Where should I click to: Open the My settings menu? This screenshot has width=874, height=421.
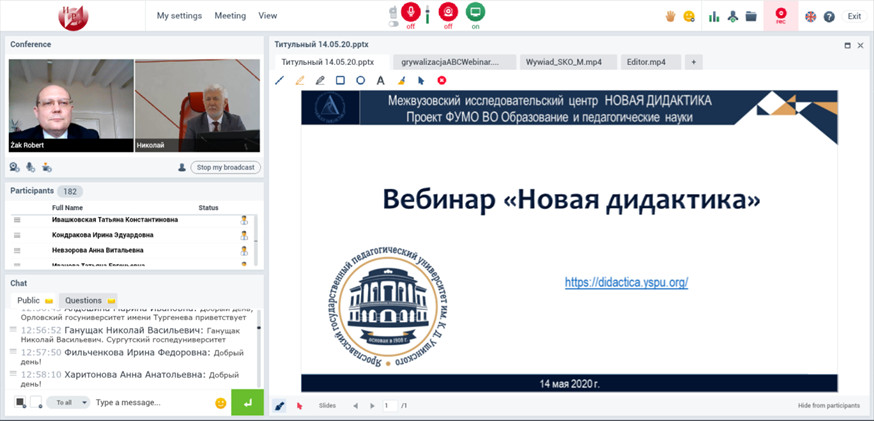coord(179,16)
